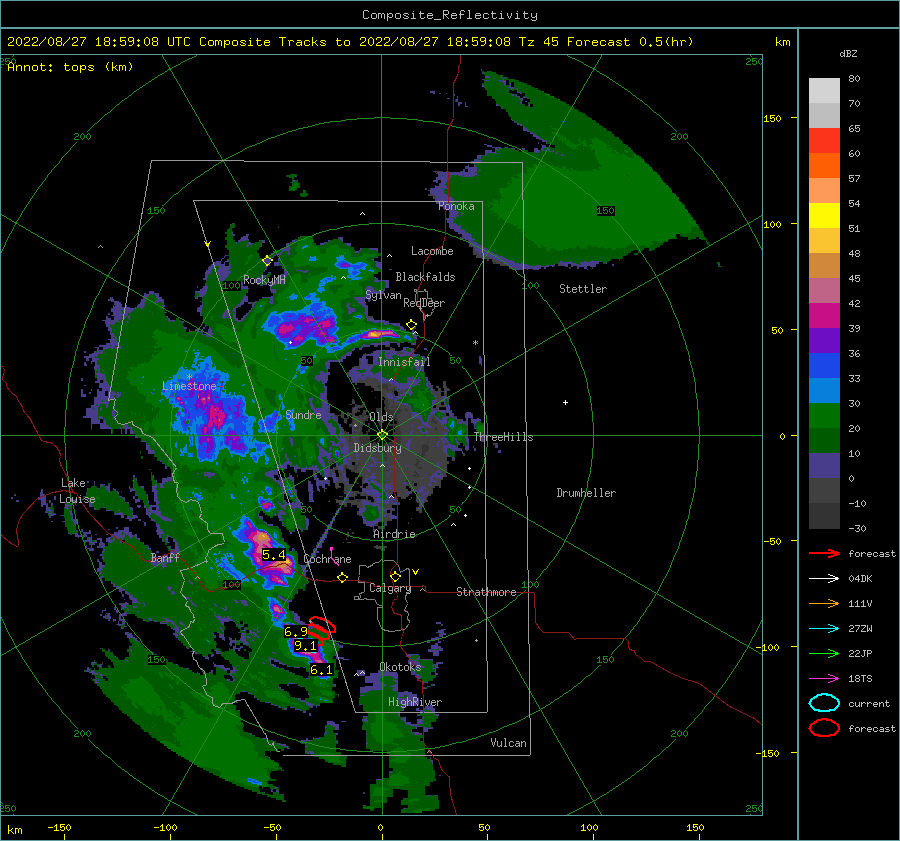The width and height of the screenshot is (900, 841).
Task: Click the Sundre town label
Action: (303, 414)
